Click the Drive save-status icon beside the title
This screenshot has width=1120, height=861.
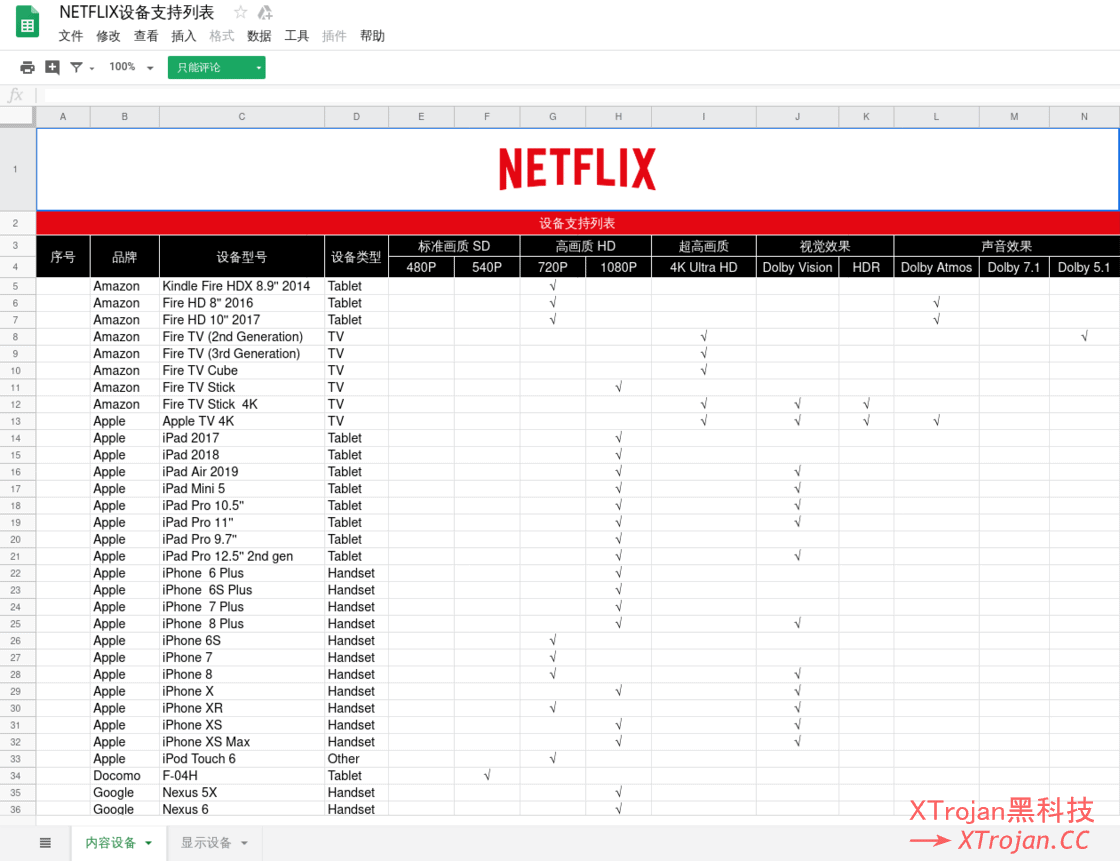point(265,12)
